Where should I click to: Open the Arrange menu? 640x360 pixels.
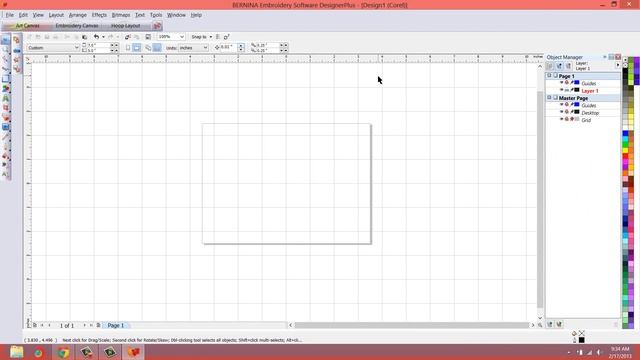tap(78, 15)
